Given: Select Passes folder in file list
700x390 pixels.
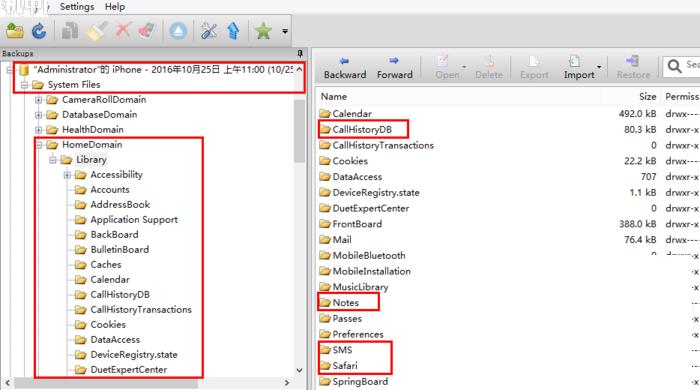Looking at the screenshot, I should [347, 319].
